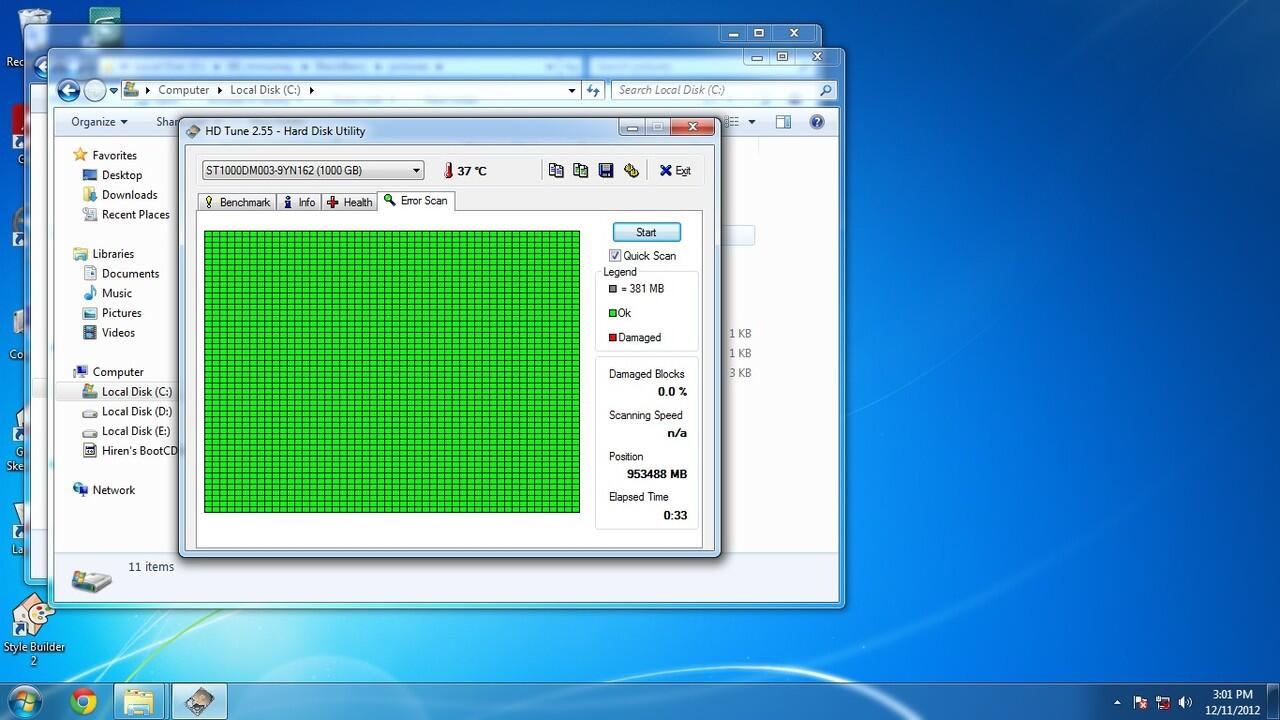1280x720 pixels.
Task: Click HD Tune taskbar button
Action: pyautogui.click(x=200, y=701)
